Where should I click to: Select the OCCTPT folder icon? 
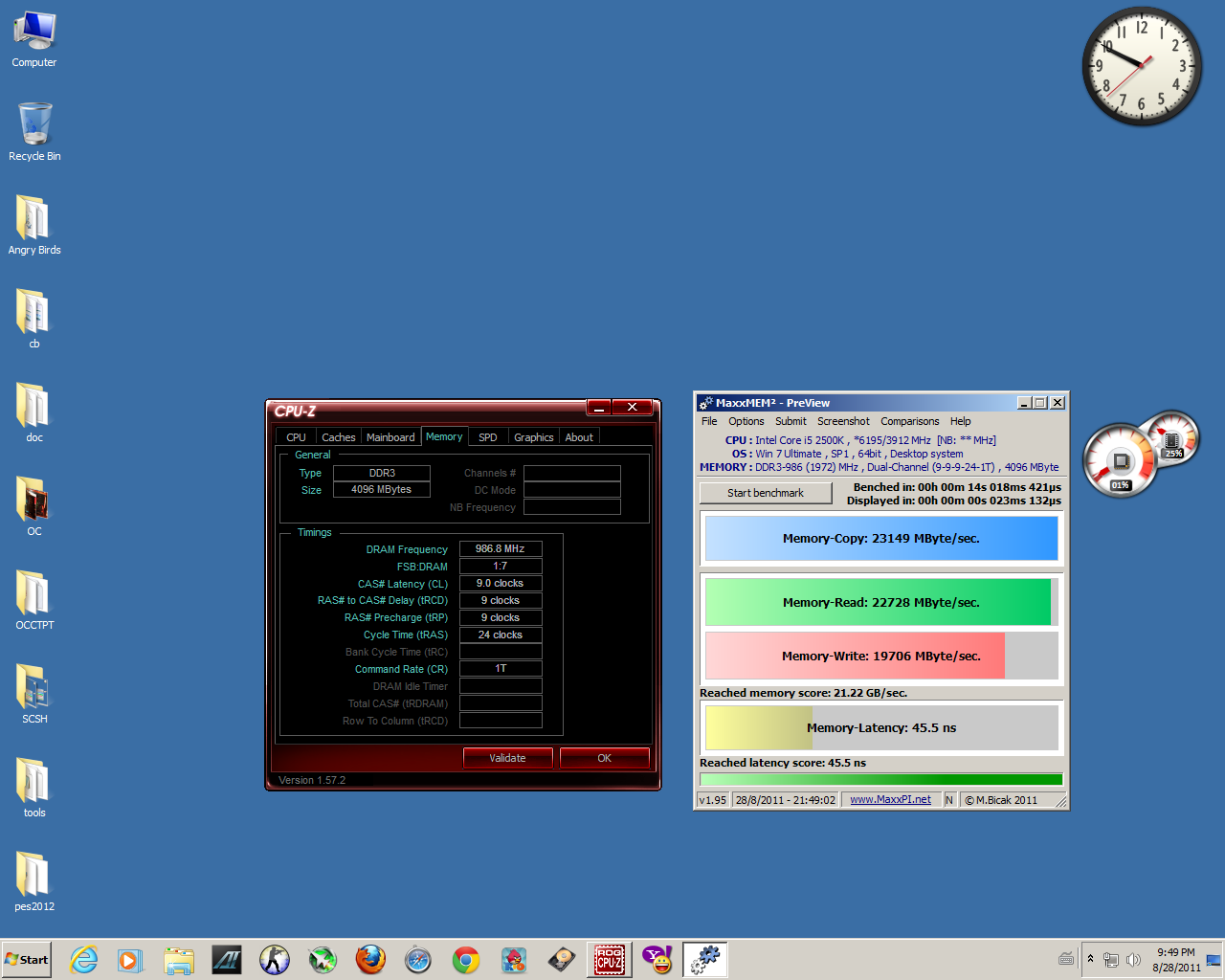(x=34, y=600)
